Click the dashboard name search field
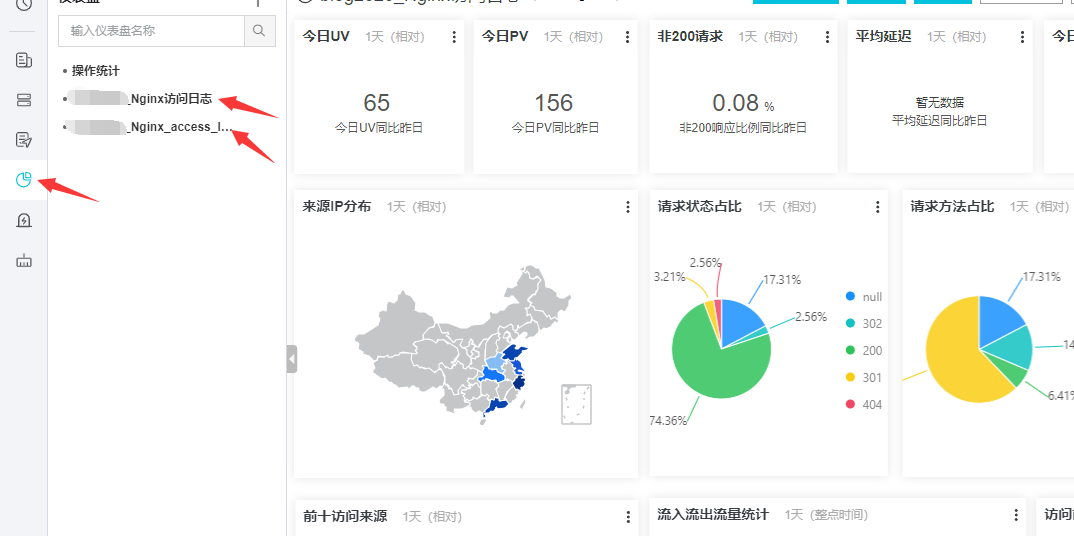 point(151,31)
